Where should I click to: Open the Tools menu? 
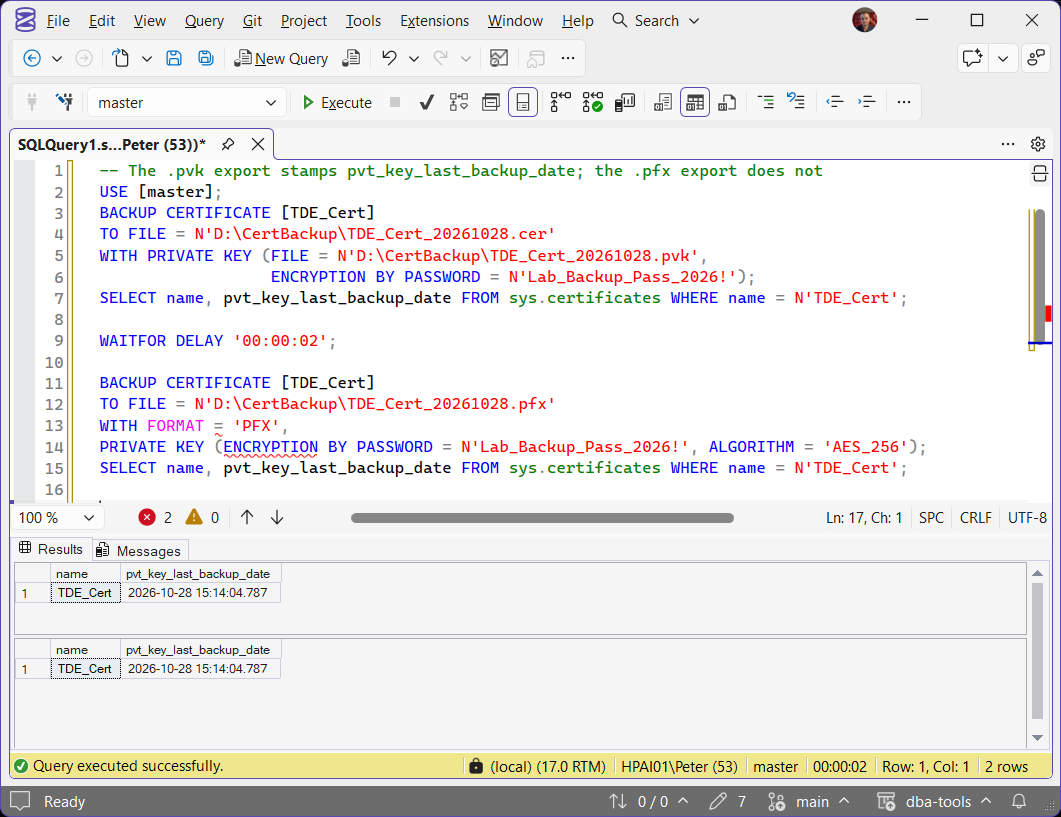[x=363, y=21]
